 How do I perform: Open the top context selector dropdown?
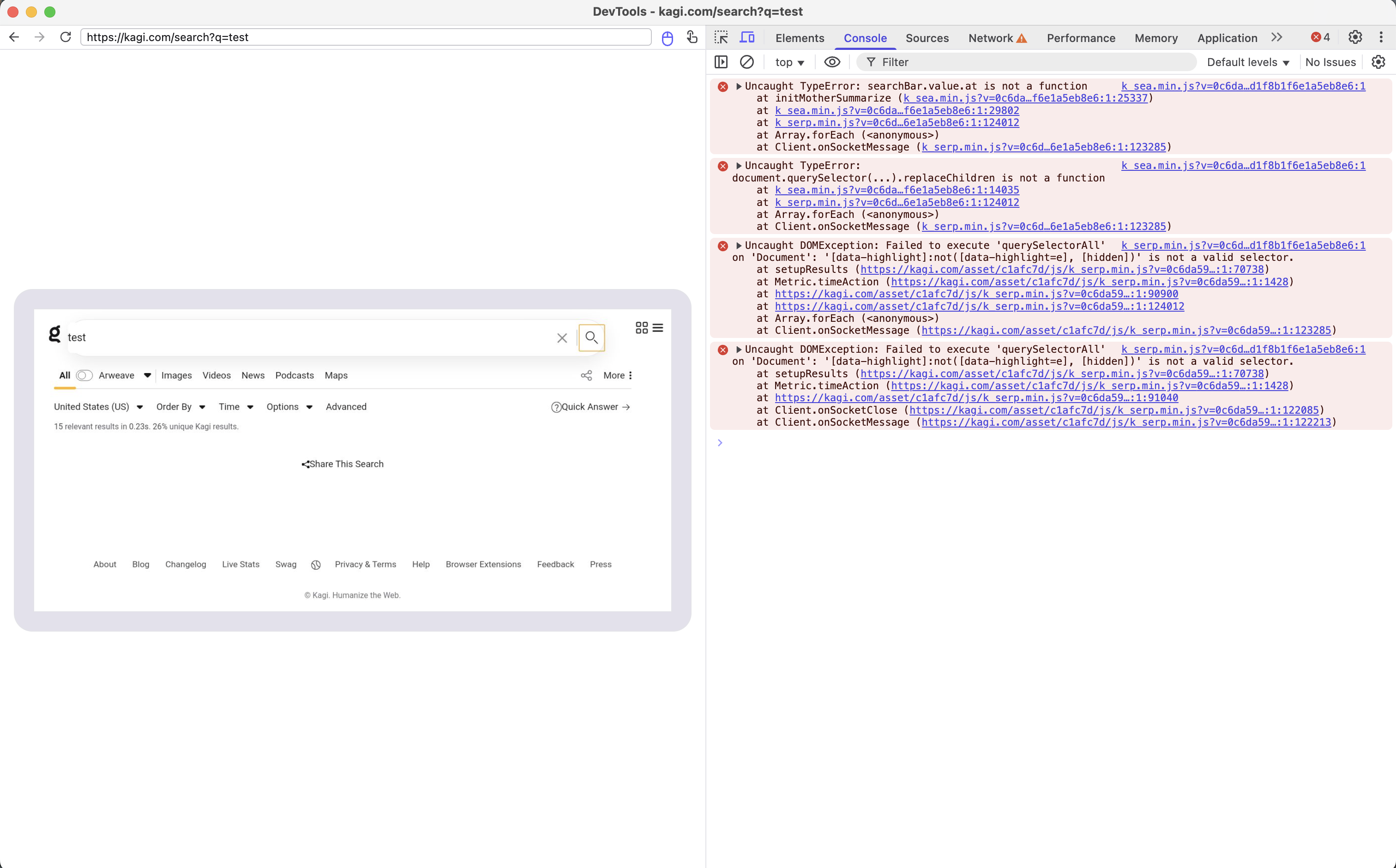pyautogui.click(x=789, y=62)
